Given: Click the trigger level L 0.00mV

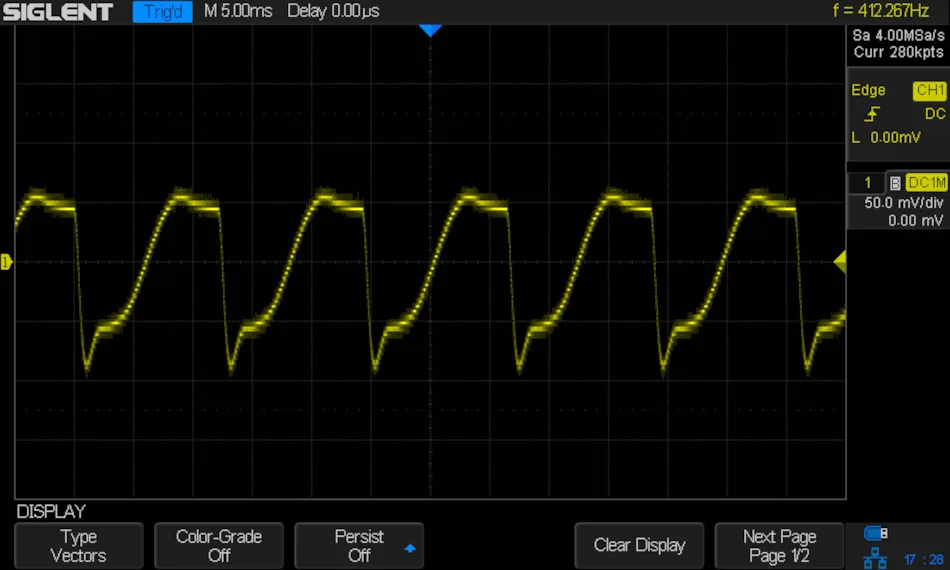Looking at the screenshot, I should pos(886,138).
